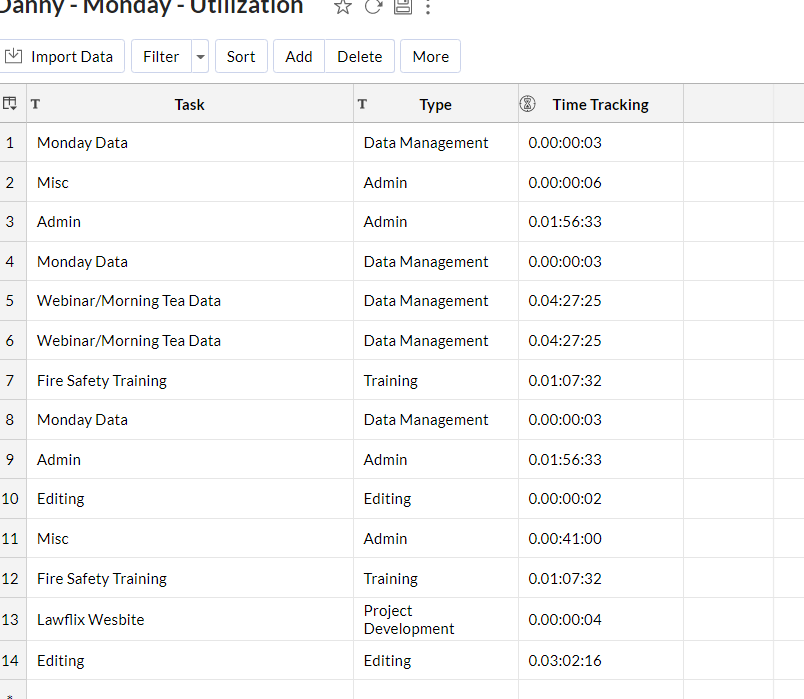The image size is (804, 699).
Task: Click the Editing type cell in row 14
Action: pos(436,661)
